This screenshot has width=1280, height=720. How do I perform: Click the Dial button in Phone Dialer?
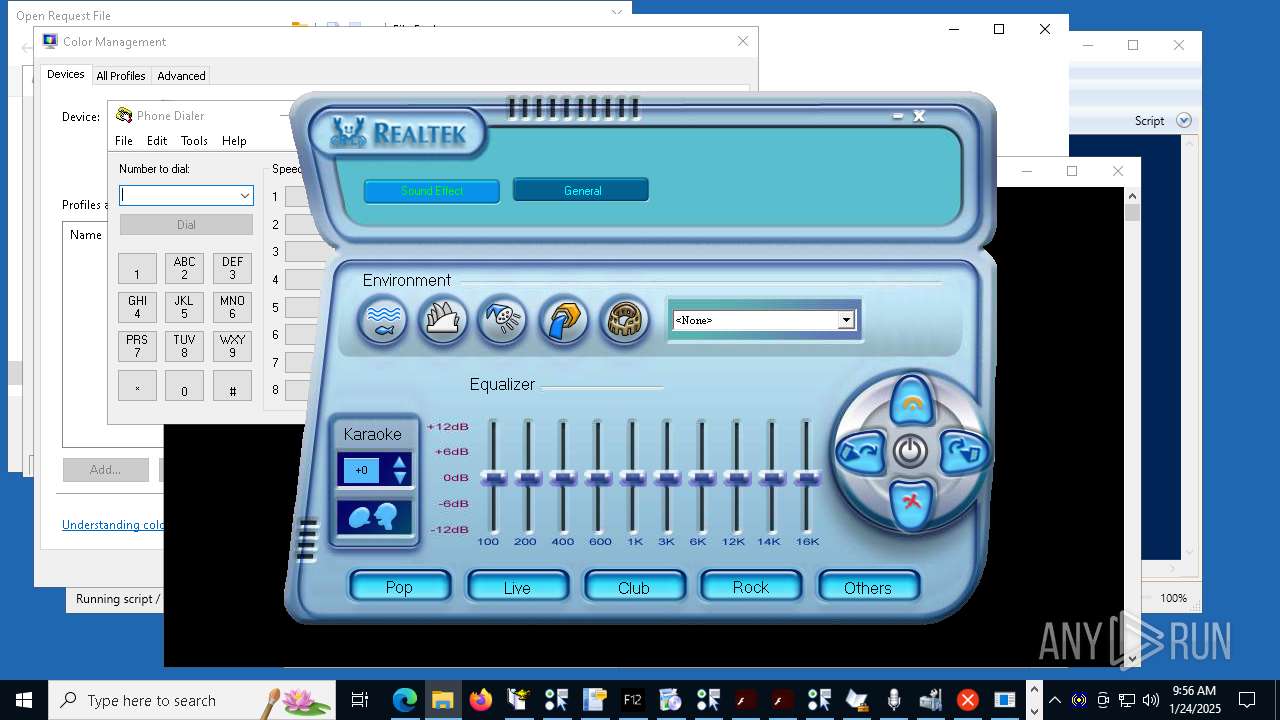(x=186, y=225)
